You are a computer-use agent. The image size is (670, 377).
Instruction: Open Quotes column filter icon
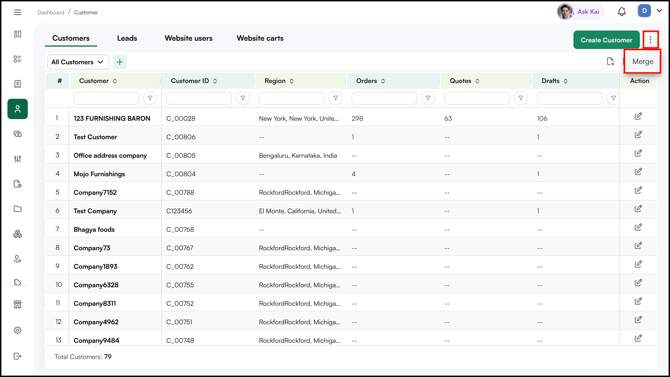point(521,98)
